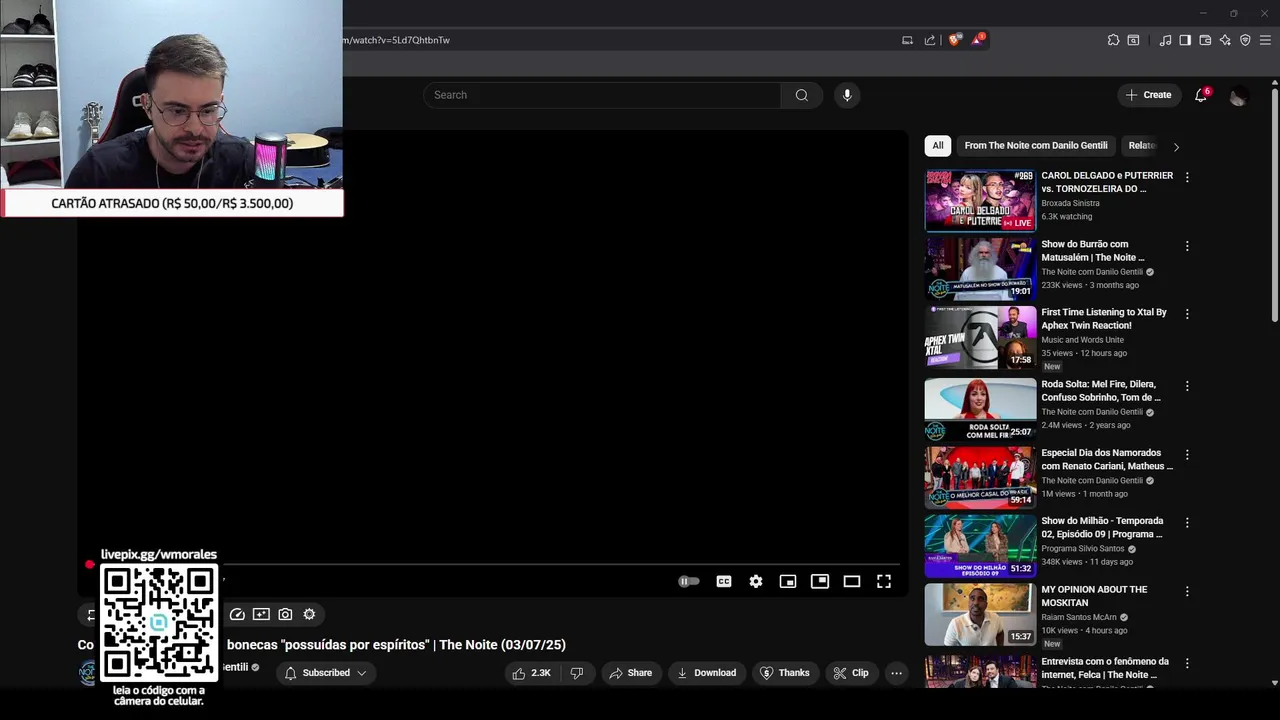Open the Leo AI sparkle icon
The image size is (1280, 720).
pos(1225,40)
